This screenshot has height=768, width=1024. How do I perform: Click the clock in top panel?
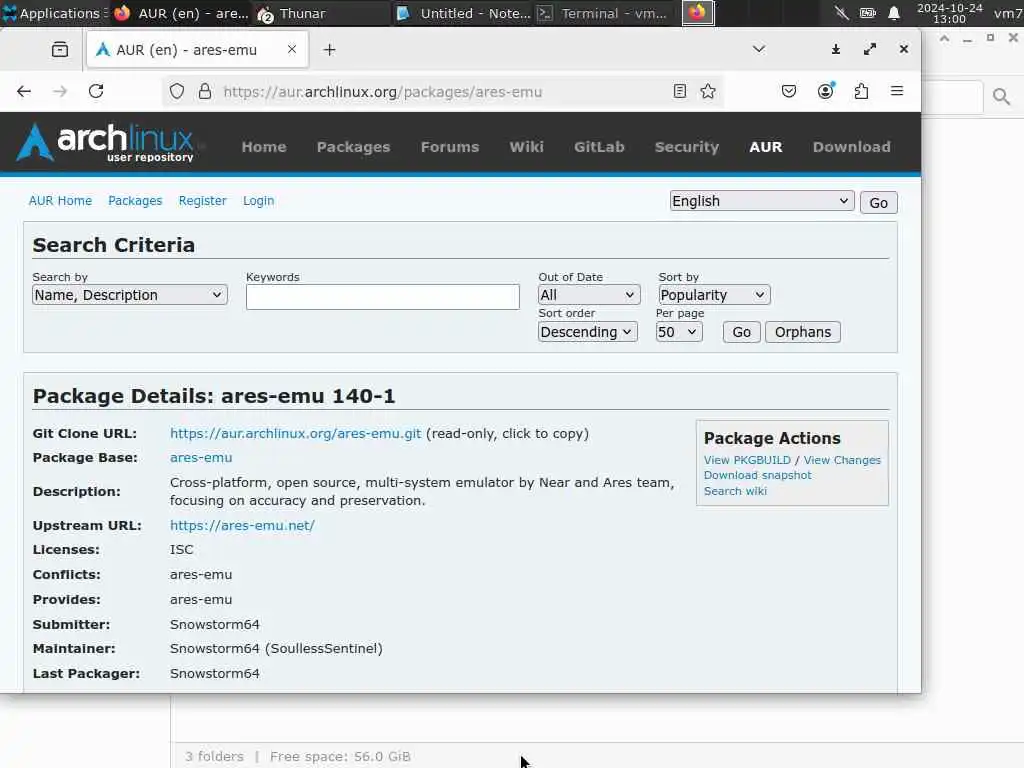coord(950,13)
